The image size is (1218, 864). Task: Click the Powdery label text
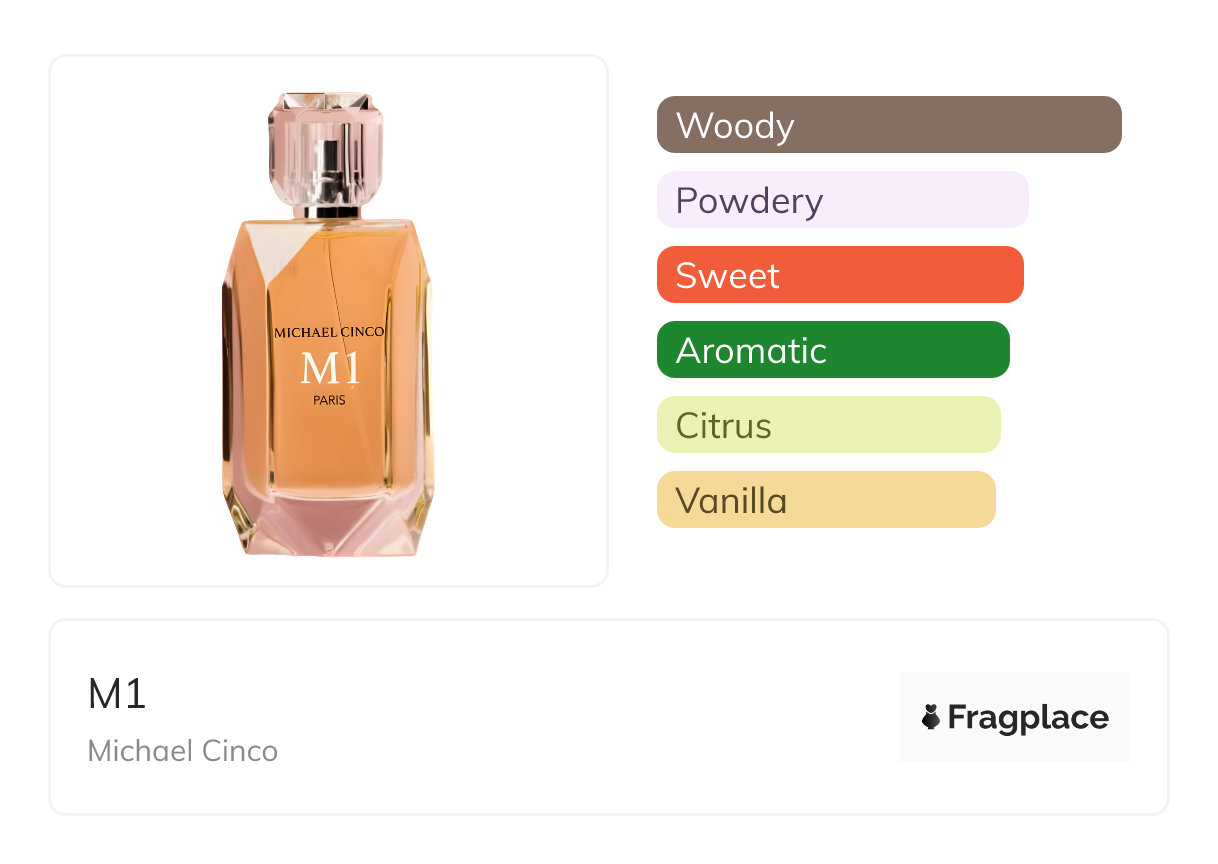coord(749,201)
